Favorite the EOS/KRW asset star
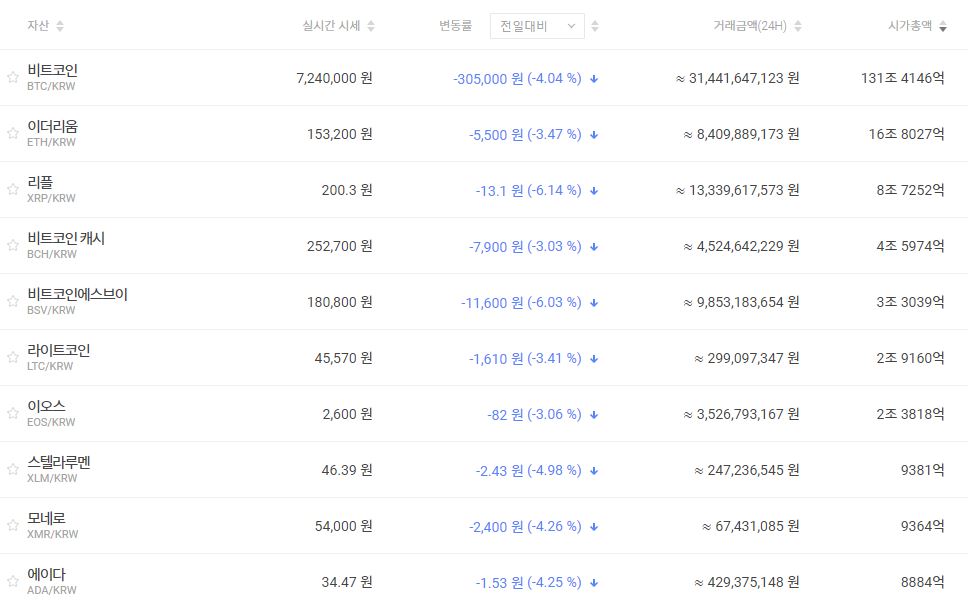968x606 pixels. (13, 413)
